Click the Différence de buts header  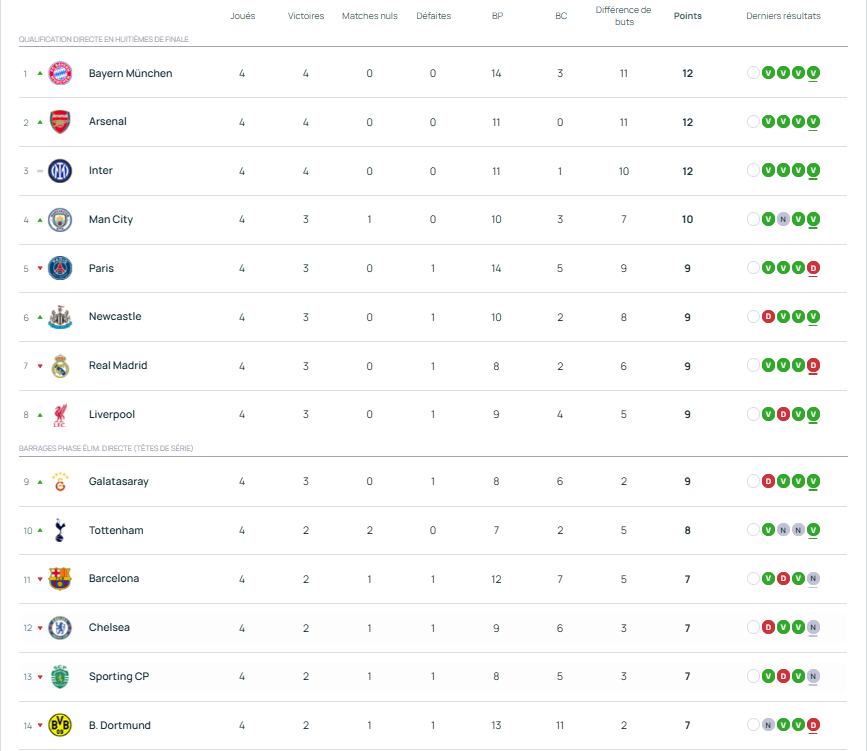[x=623, y=15]
